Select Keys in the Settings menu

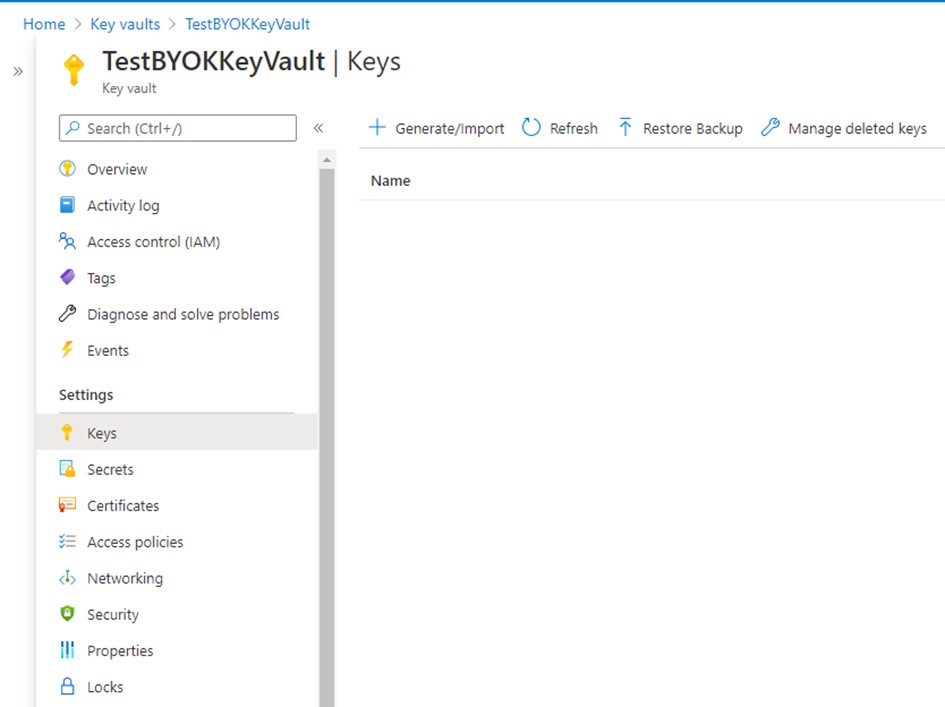177,432
